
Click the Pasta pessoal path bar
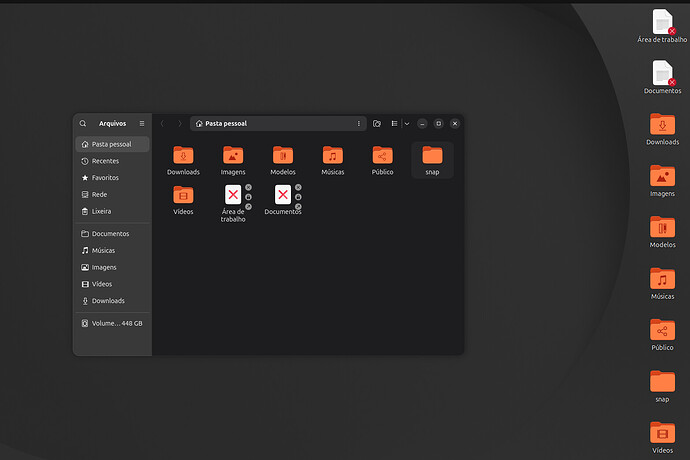pos(278,124)
